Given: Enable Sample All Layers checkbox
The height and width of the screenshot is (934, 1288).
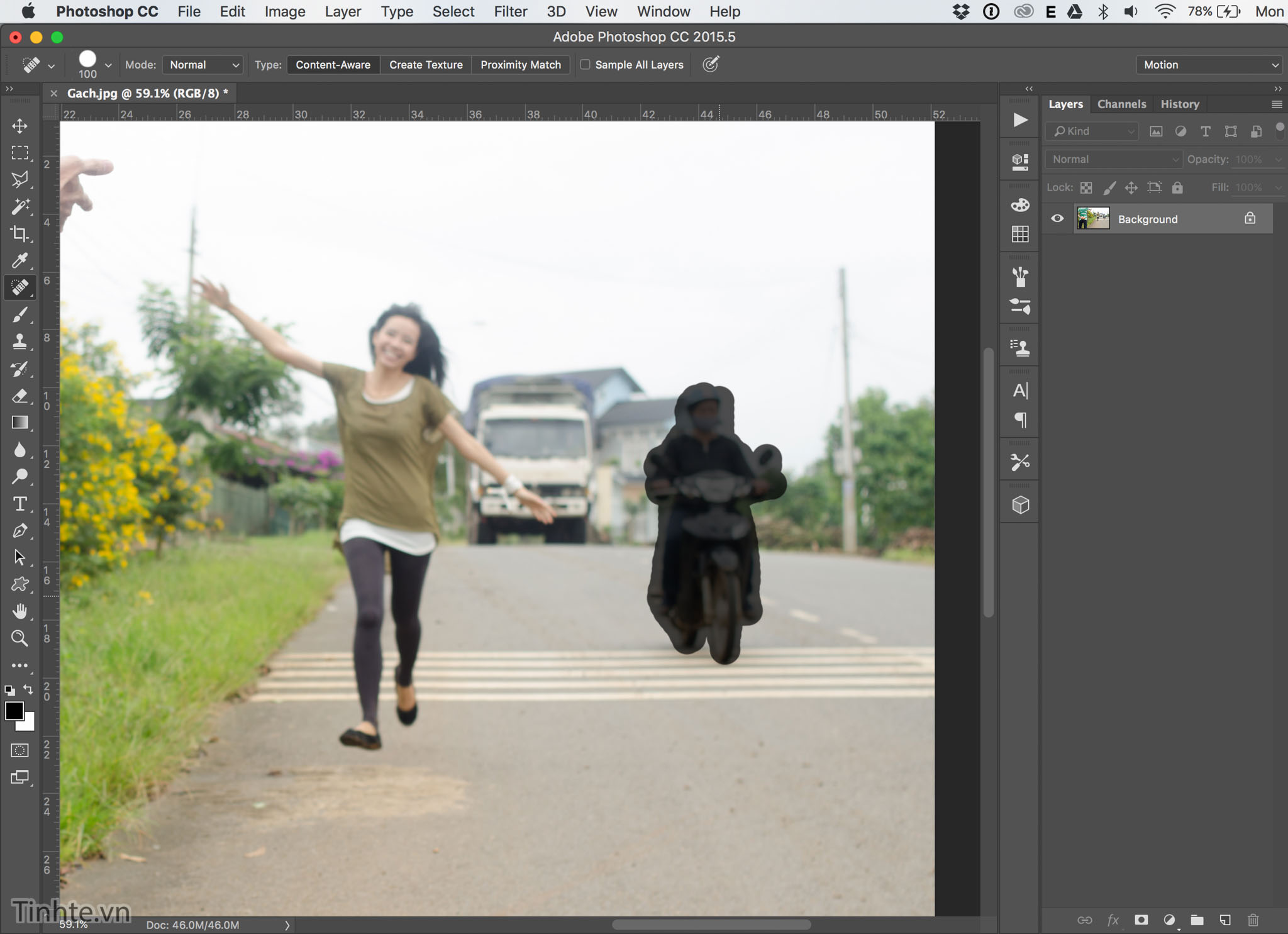Looking at the screenshot, I should point(584,64).
